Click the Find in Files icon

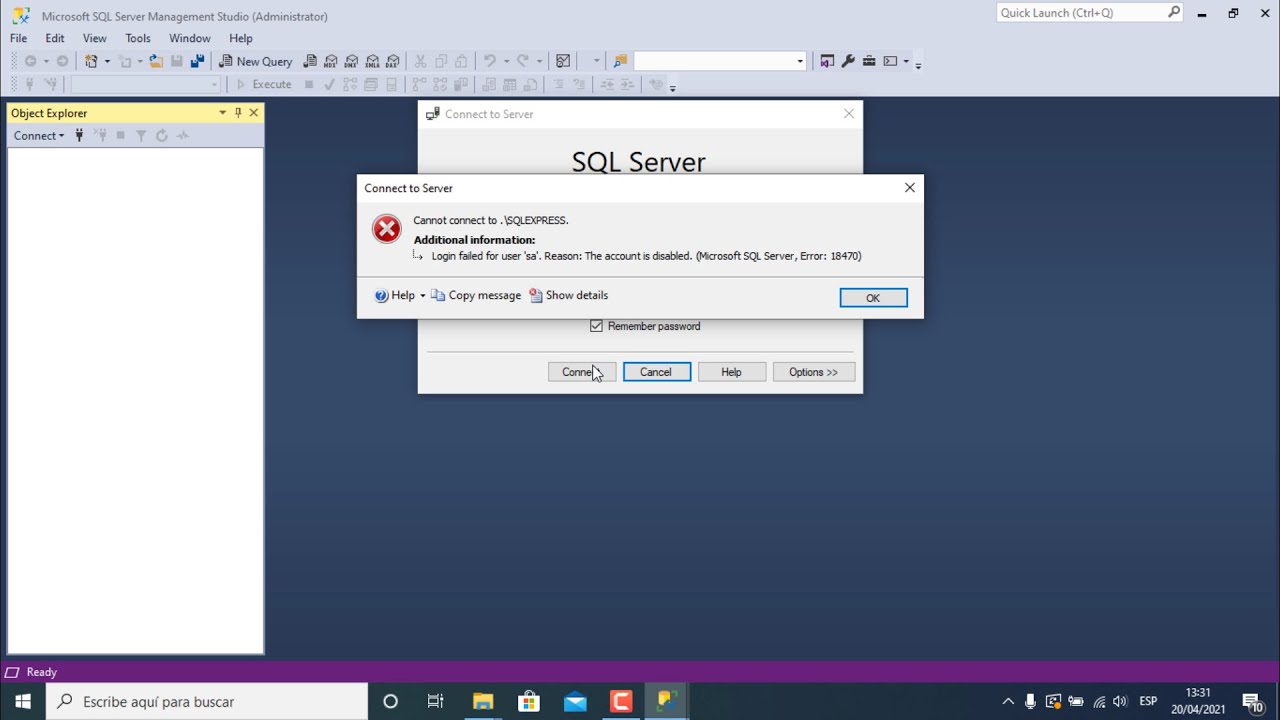point(620,61)
